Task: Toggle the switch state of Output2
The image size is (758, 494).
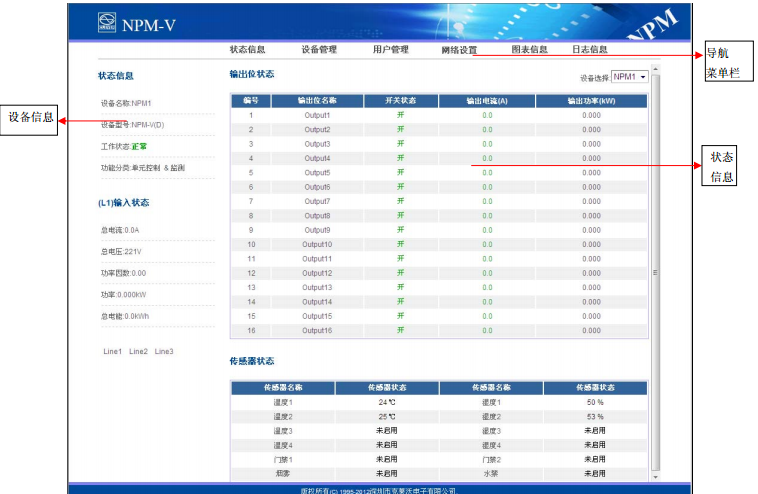Action: (x=401, y=130)
